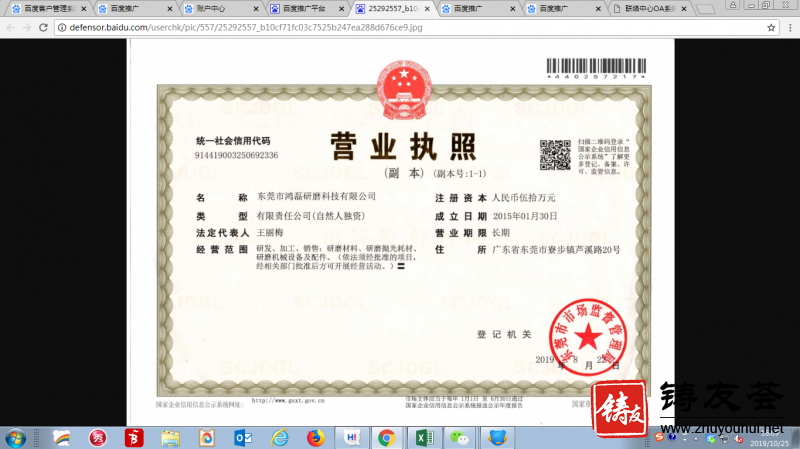The height and width of the screenshot is (449, 800).
Task: Click the 营业执照 title text
Action: point(403,146)
